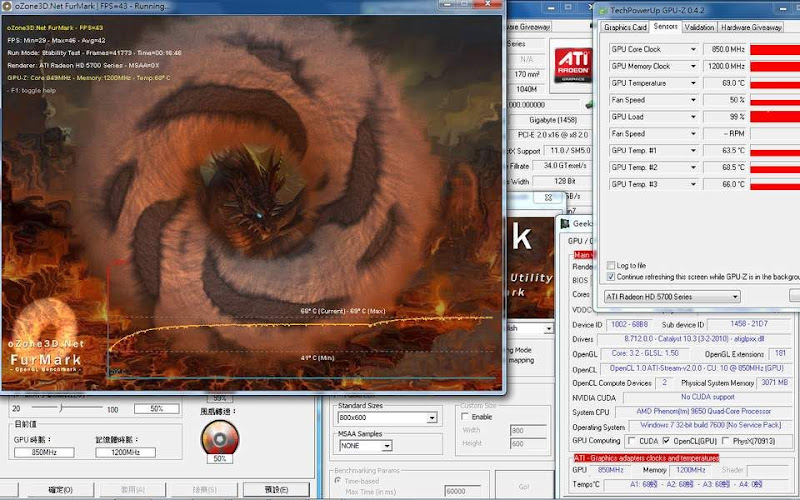Click the 34.0 GTexel/s fillrate value
The image size is (800, 500).
[564, 166]
